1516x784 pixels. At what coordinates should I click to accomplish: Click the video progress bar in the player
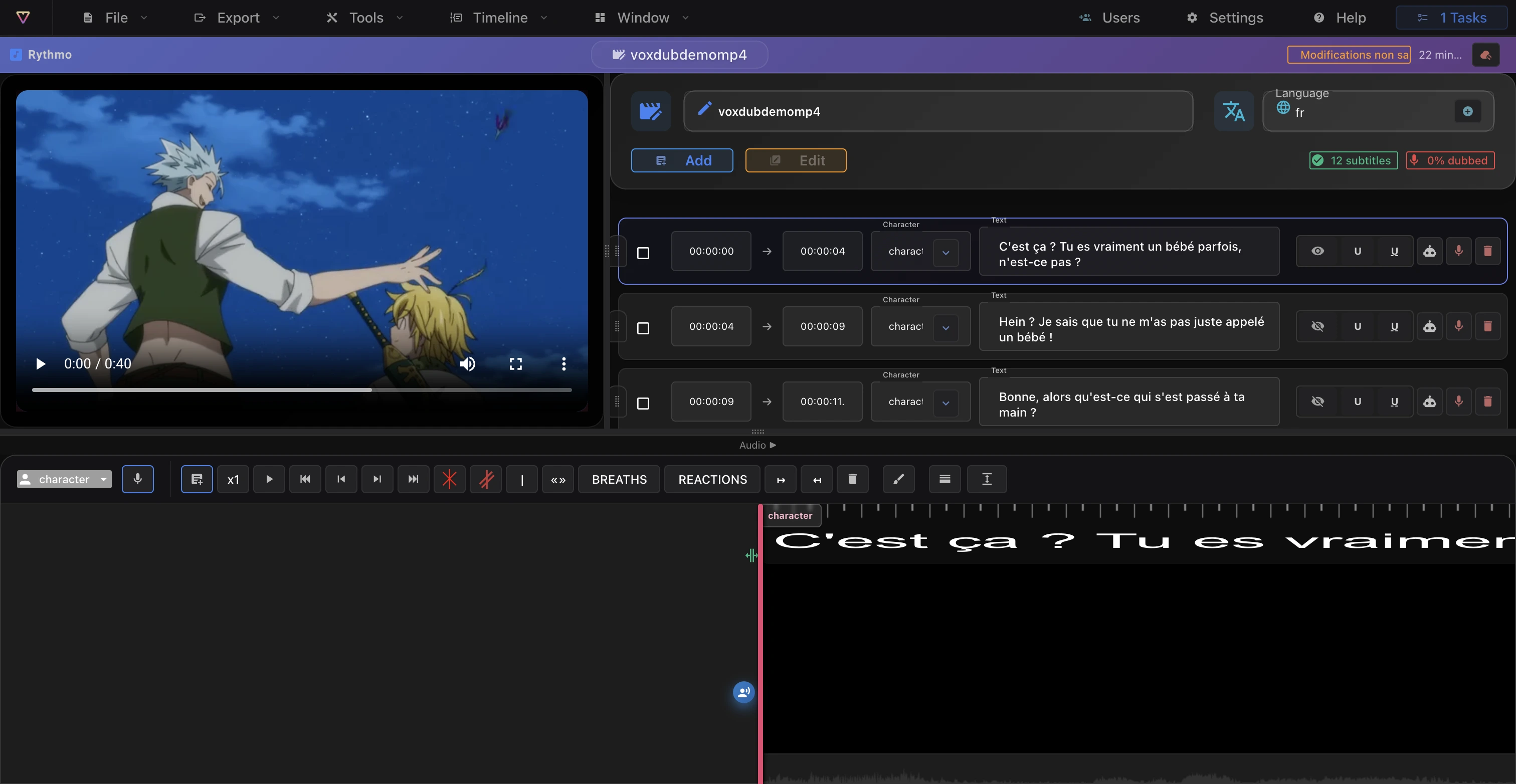[x=302, y=389]
